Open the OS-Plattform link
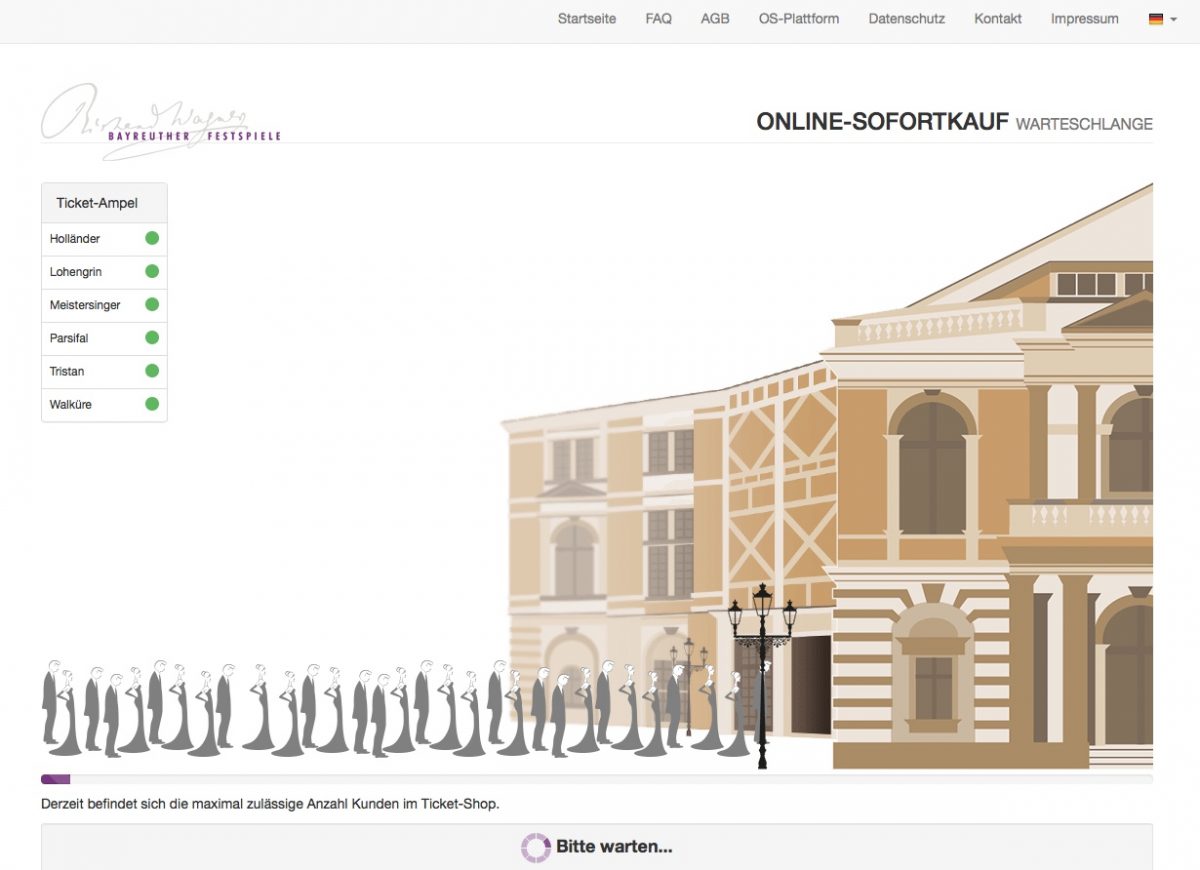The image size is (1200, 870). 799,18
